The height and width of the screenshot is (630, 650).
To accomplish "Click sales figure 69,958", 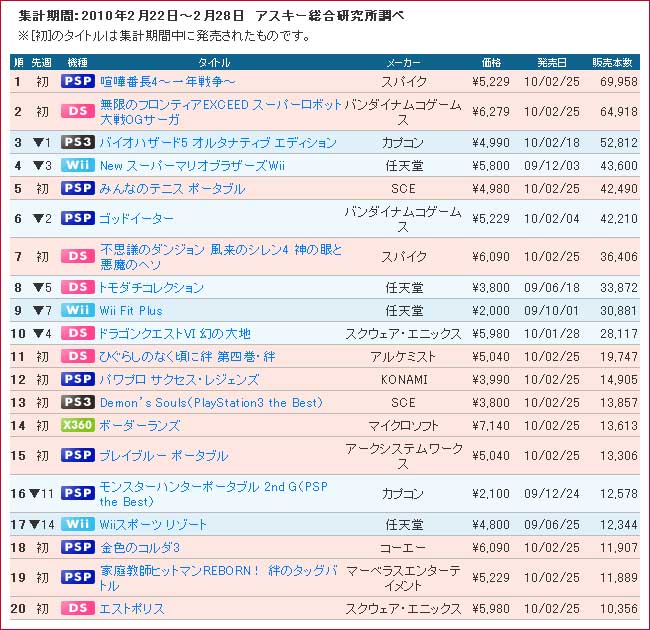I will click(x=619, y=81).
